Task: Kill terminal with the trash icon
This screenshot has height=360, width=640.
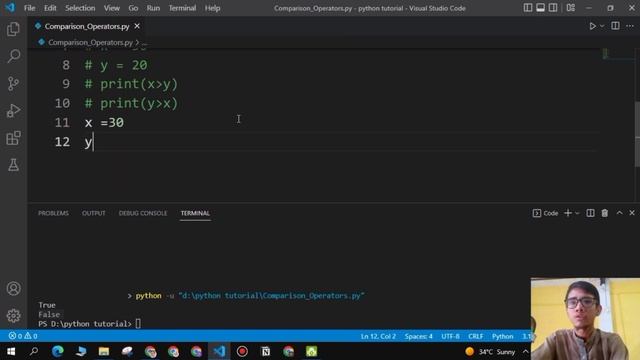Action: [604, 213]
